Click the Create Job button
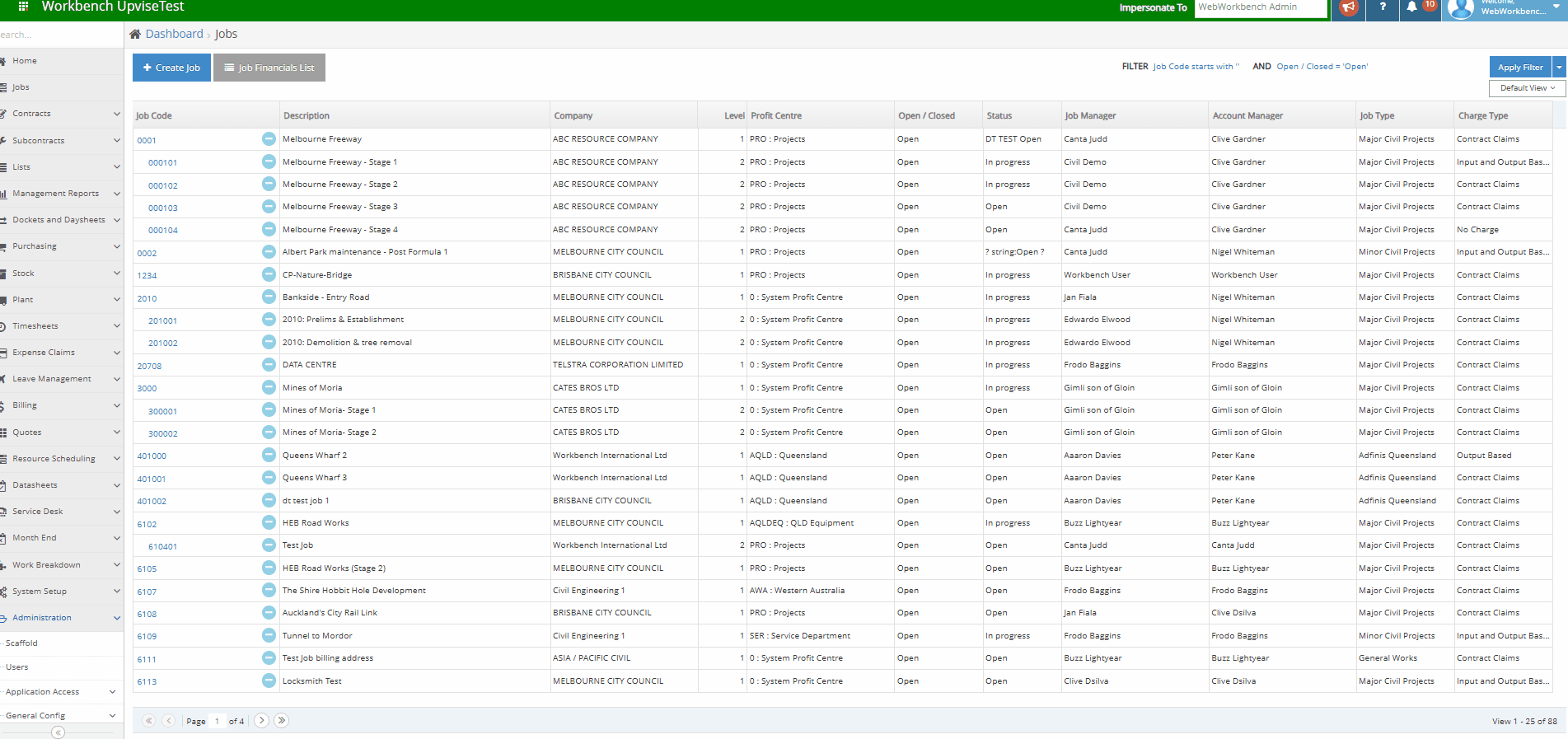Screen dimensions: 1568x739 tap(171, 68)
